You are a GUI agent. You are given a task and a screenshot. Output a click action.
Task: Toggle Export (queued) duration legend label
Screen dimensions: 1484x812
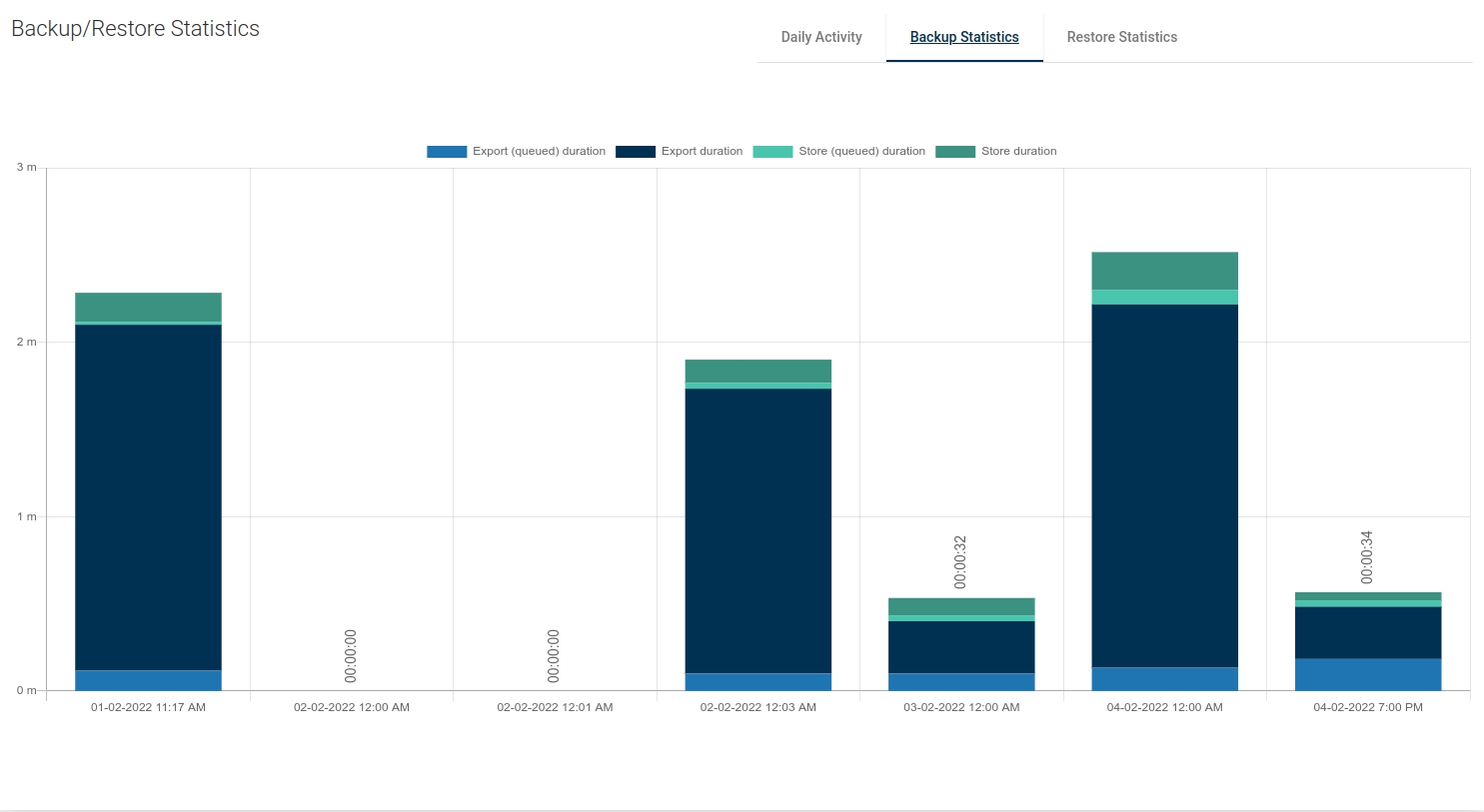coord(539,152)
